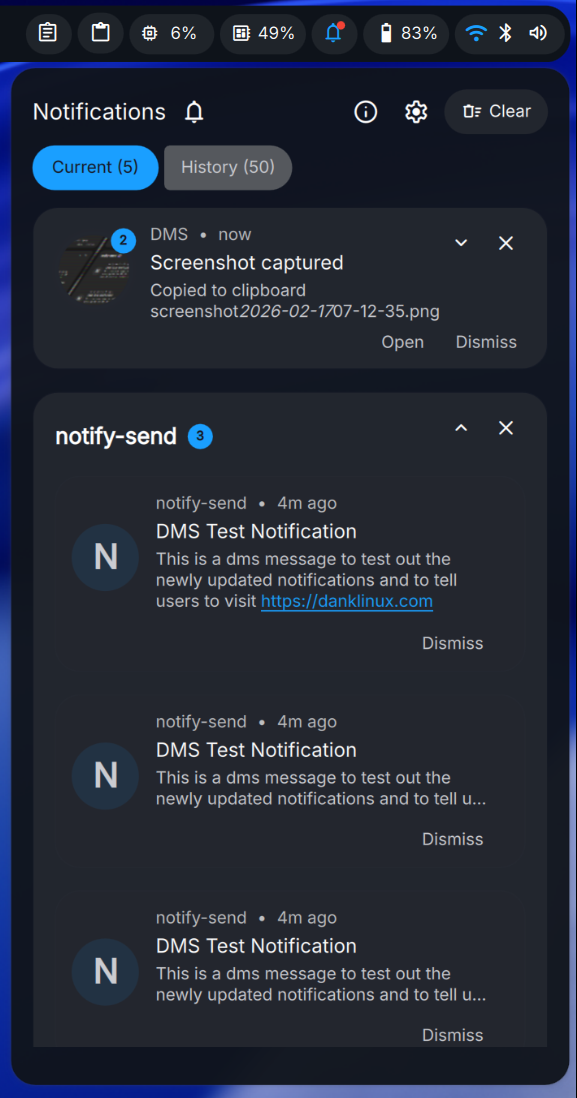Expand the DMS screenshot notification chevron
The image size is (577, 1098).
pos(461,242)
